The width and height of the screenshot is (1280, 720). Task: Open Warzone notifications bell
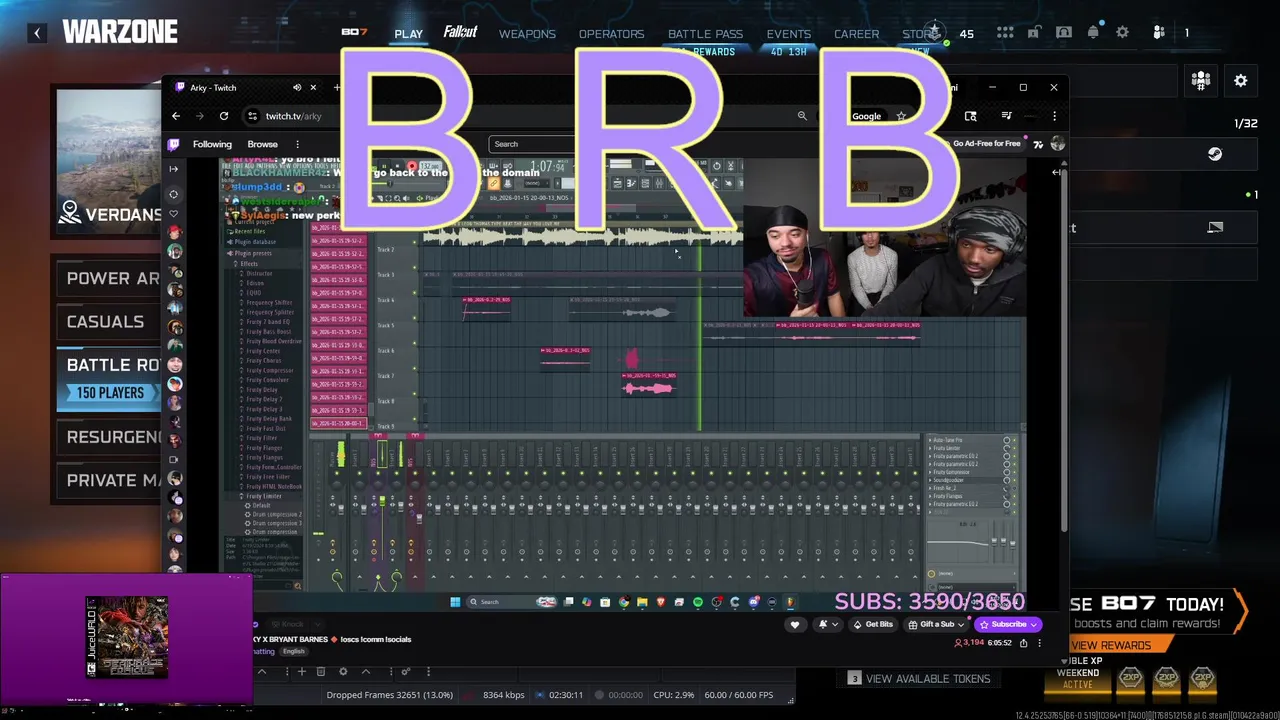click(x=1093, y=32)
